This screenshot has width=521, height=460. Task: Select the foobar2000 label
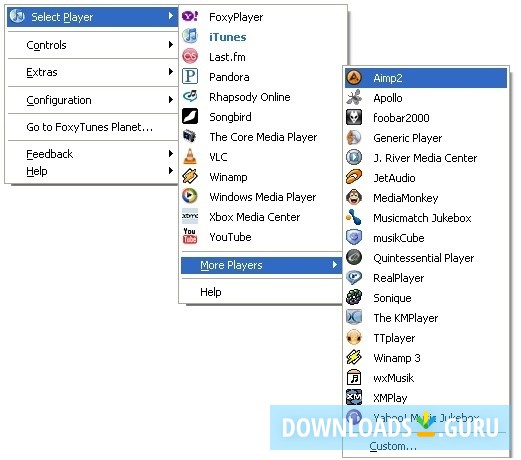coord(401,118)
